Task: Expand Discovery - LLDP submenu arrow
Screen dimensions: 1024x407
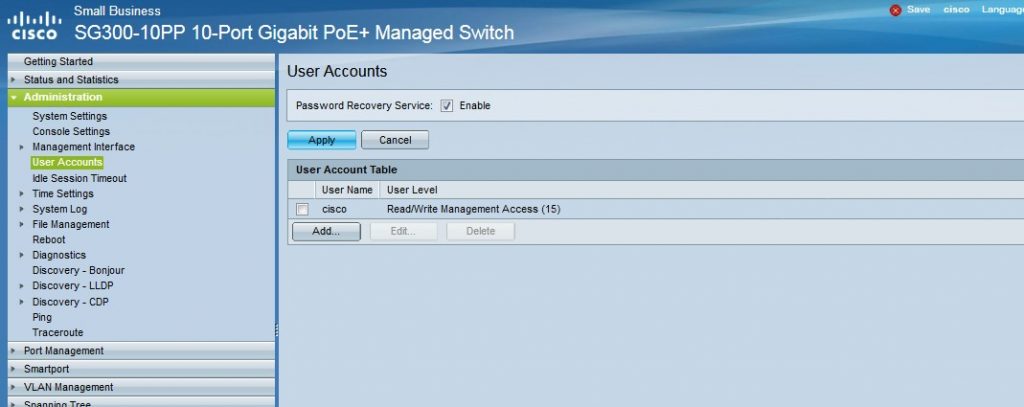Action: coord(22,286)
